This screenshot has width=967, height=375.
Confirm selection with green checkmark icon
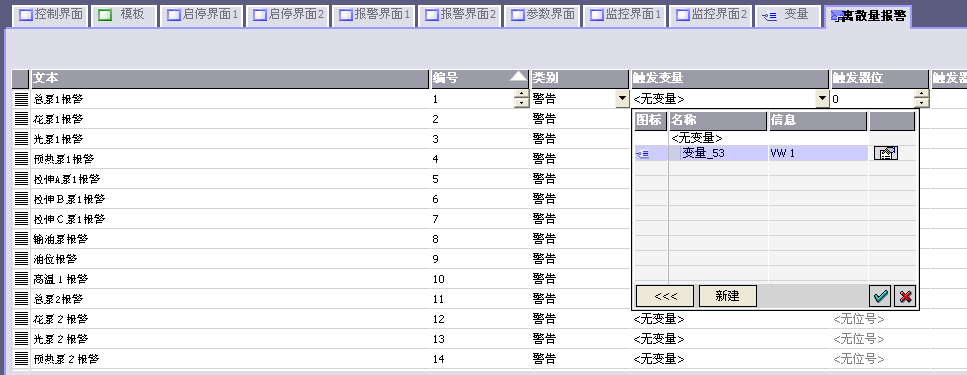pos(880,296)
